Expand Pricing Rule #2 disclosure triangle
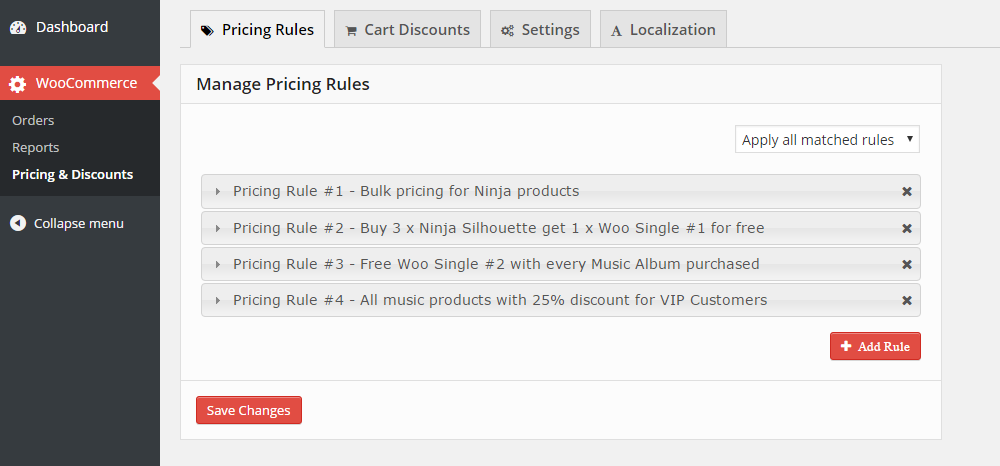Screen dimensions: 1000x466 pos(218,228)
